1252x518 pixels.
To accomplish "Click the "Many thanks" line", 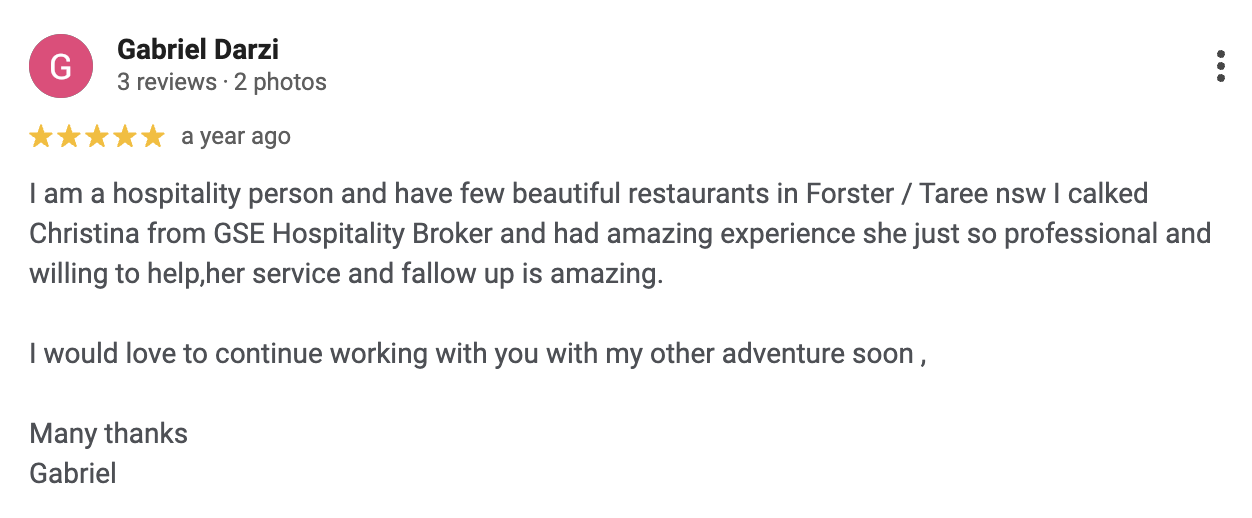I will (x=109, y=433).
